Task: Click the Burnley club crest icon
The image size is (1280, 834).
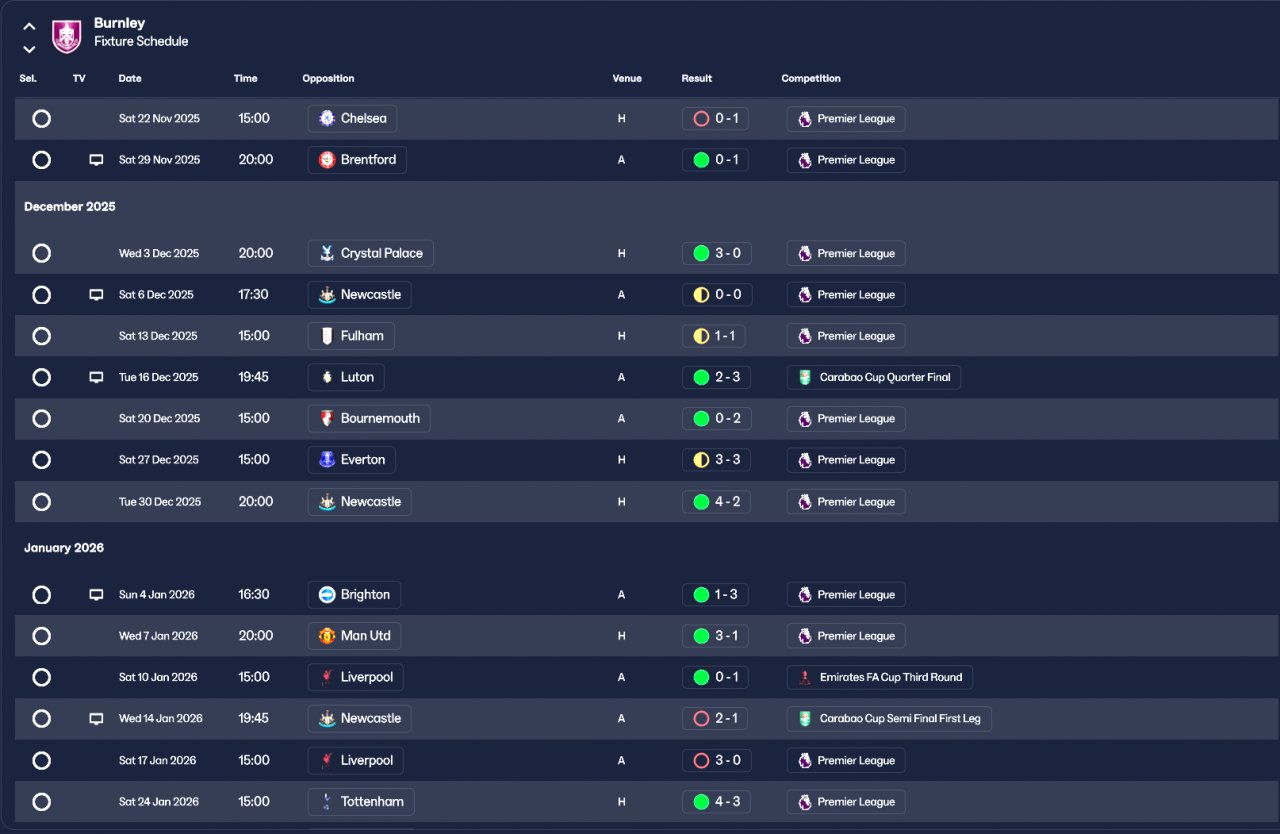Action: [66, 36]
